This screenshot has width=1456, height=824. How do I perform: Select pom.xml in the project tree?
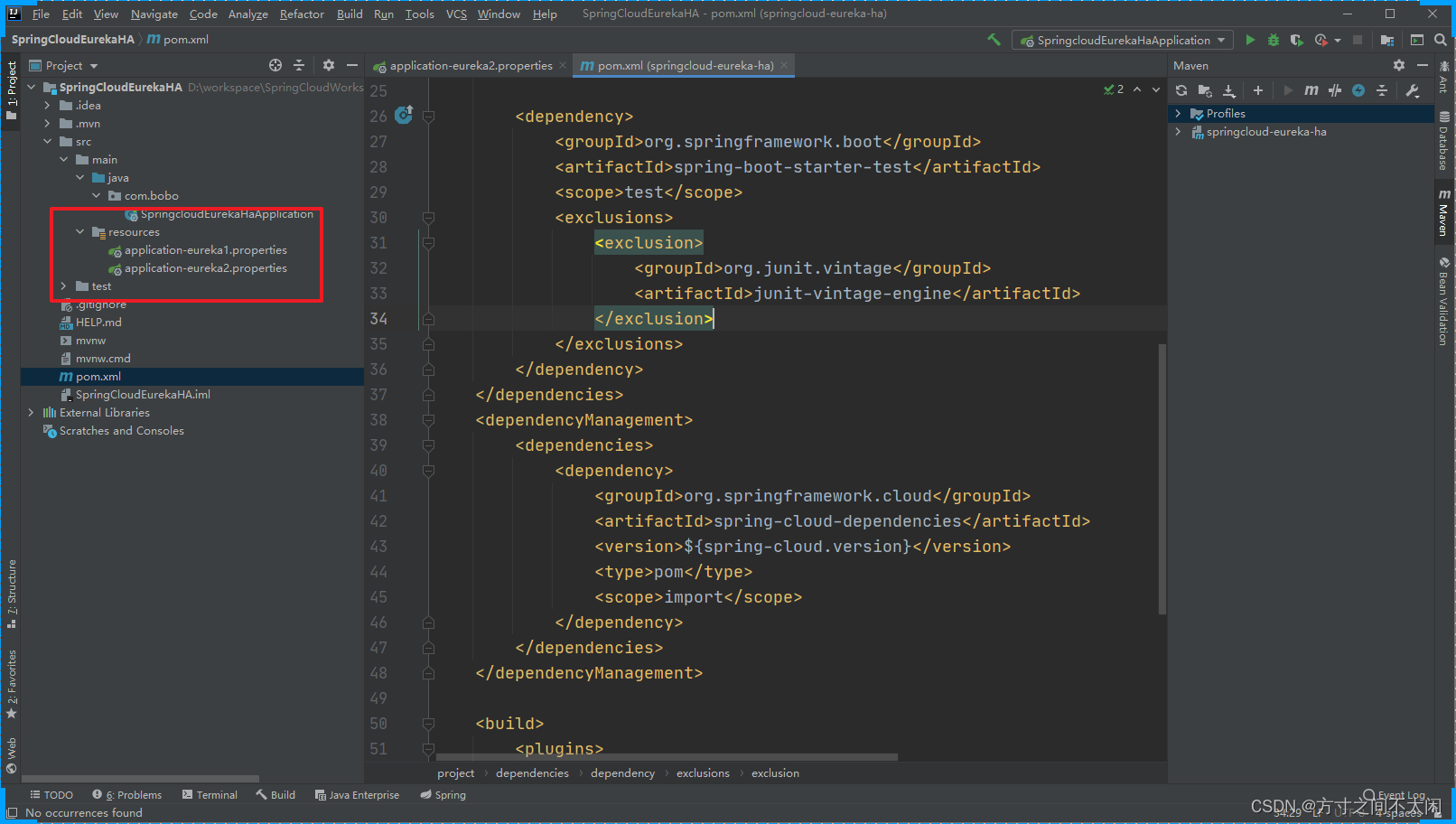(x=98, y=377)
